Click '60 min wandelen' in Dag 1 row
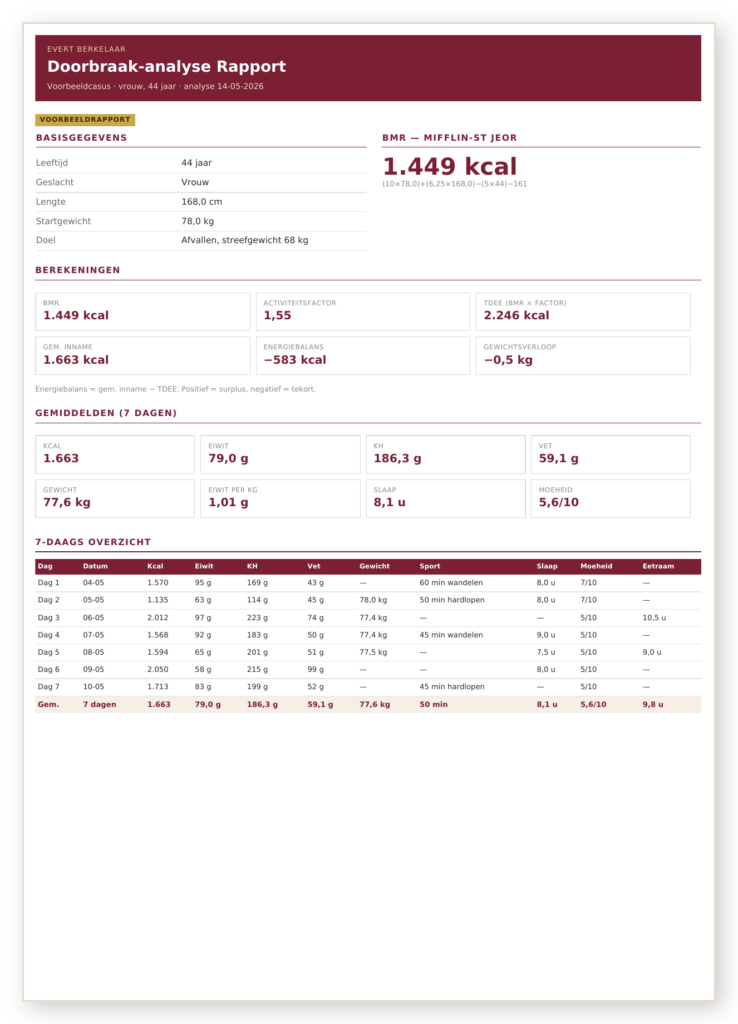738x1024 pixels. point(451,583)
